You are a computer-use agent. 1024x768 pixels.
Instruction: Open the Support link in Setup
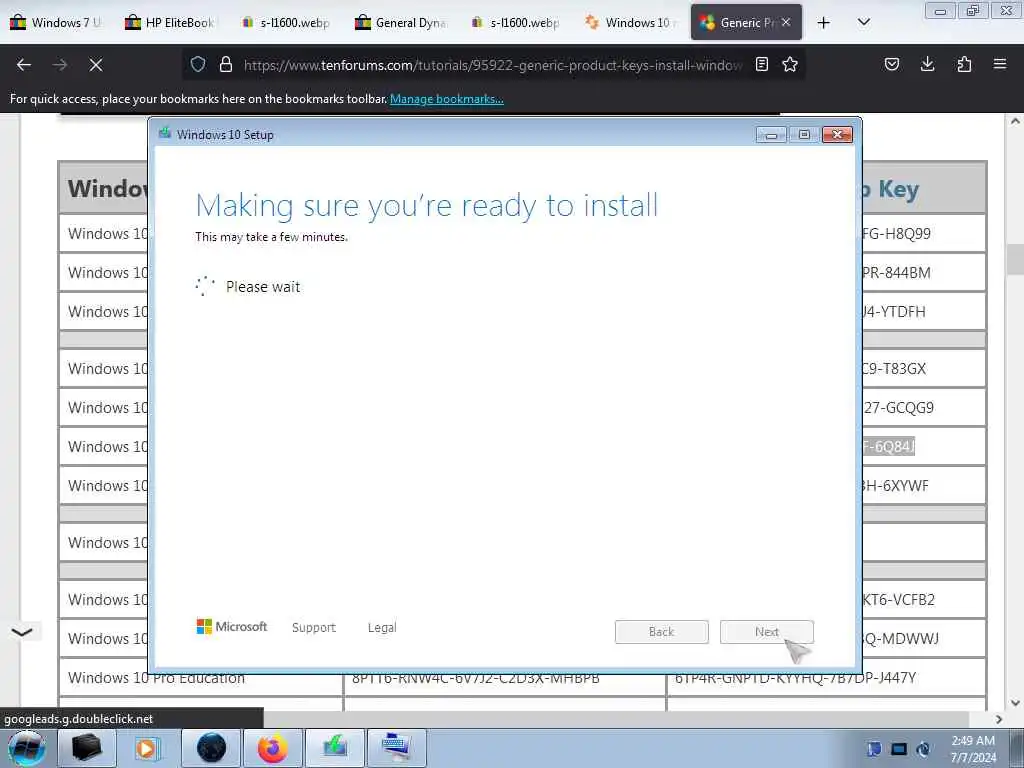click(x=313, y=628)
